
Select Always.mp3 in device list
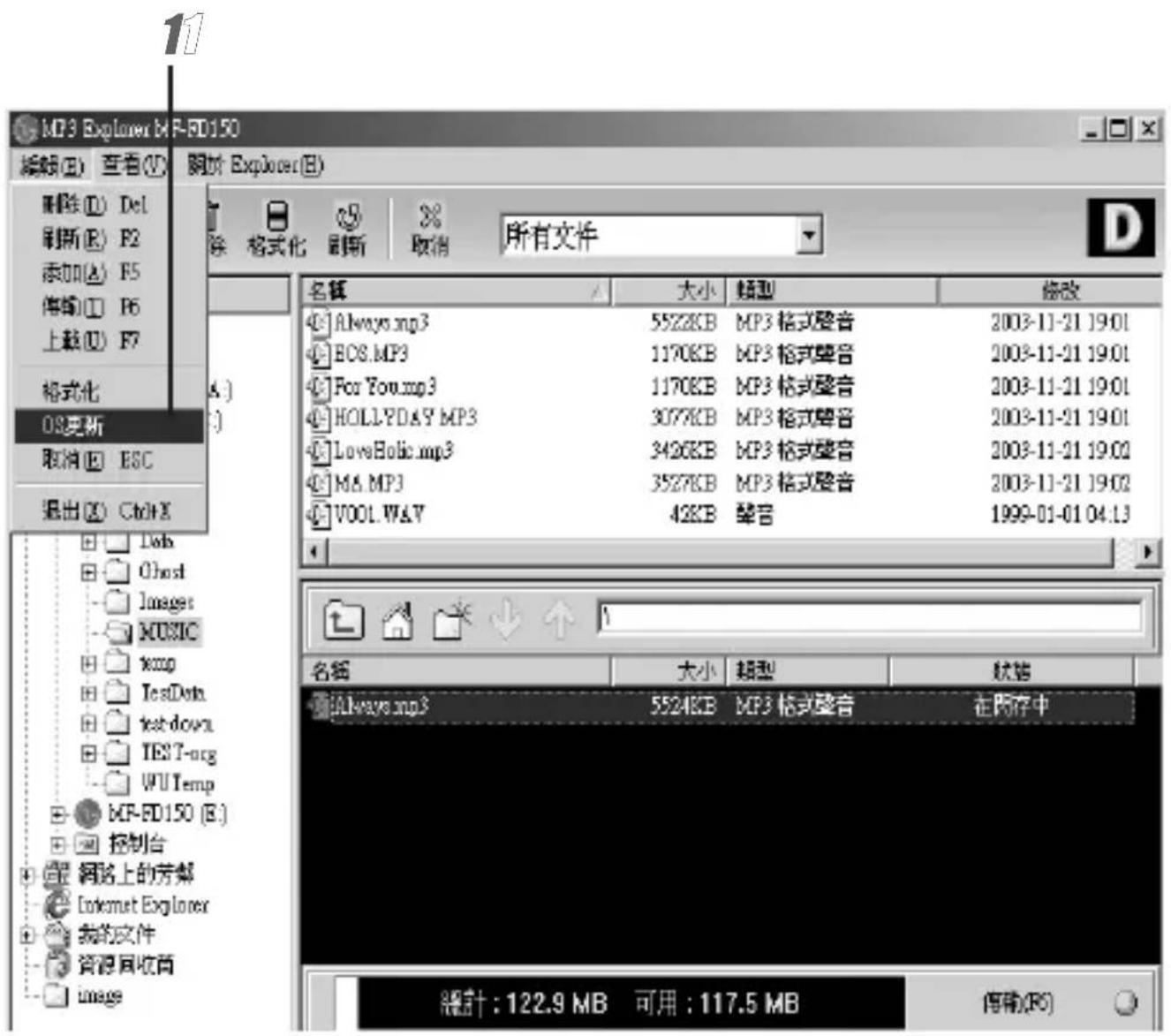[x=720, y=706]
